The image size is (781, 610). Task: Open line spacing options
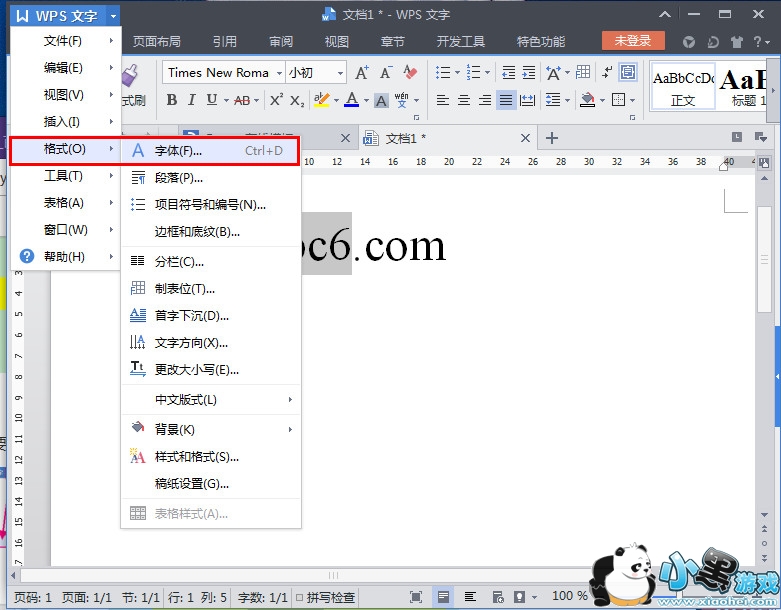coord(553,100)
